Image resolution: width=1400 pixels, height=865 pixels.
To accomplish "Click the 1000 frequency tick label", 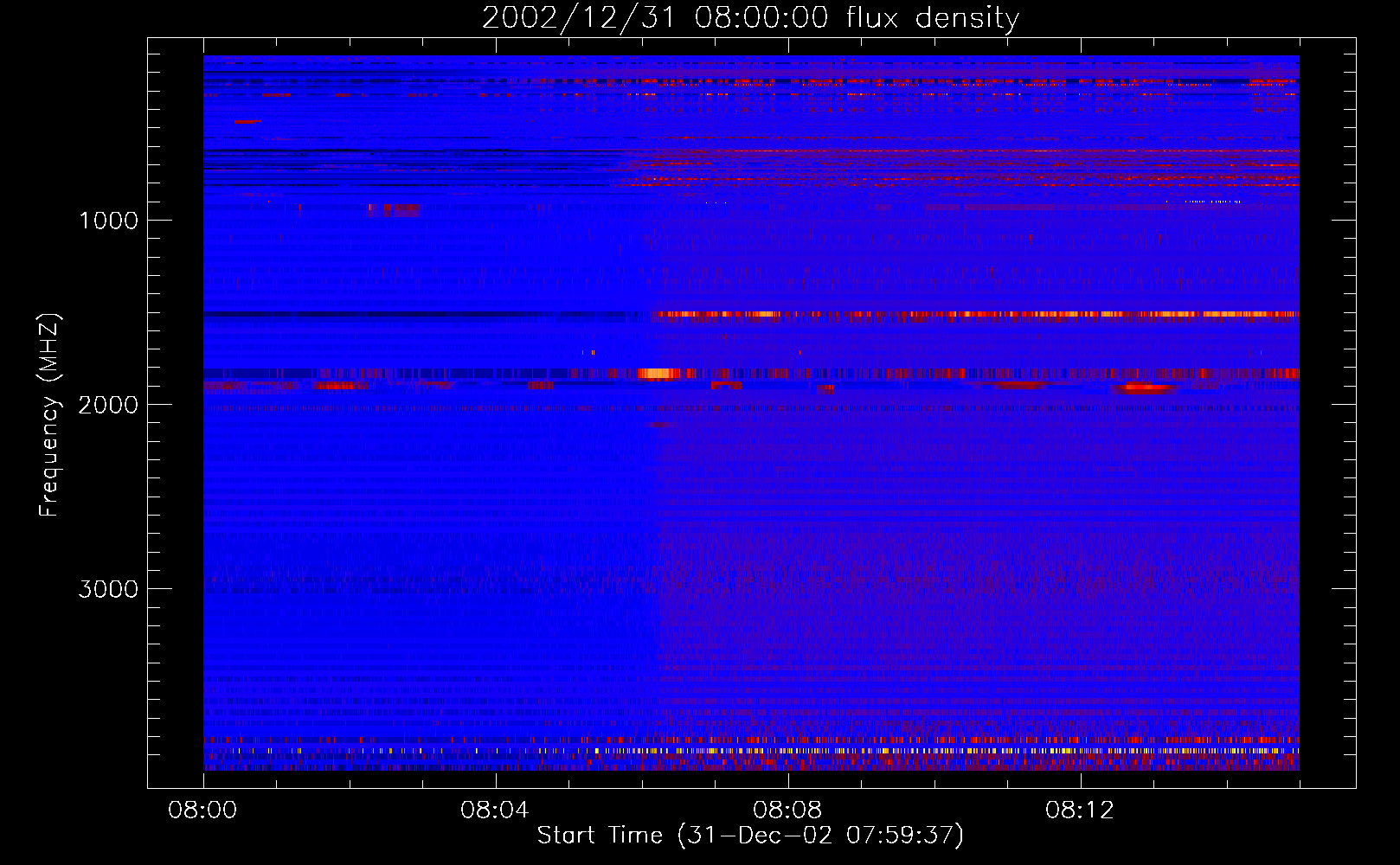I will tap(108, 221).
